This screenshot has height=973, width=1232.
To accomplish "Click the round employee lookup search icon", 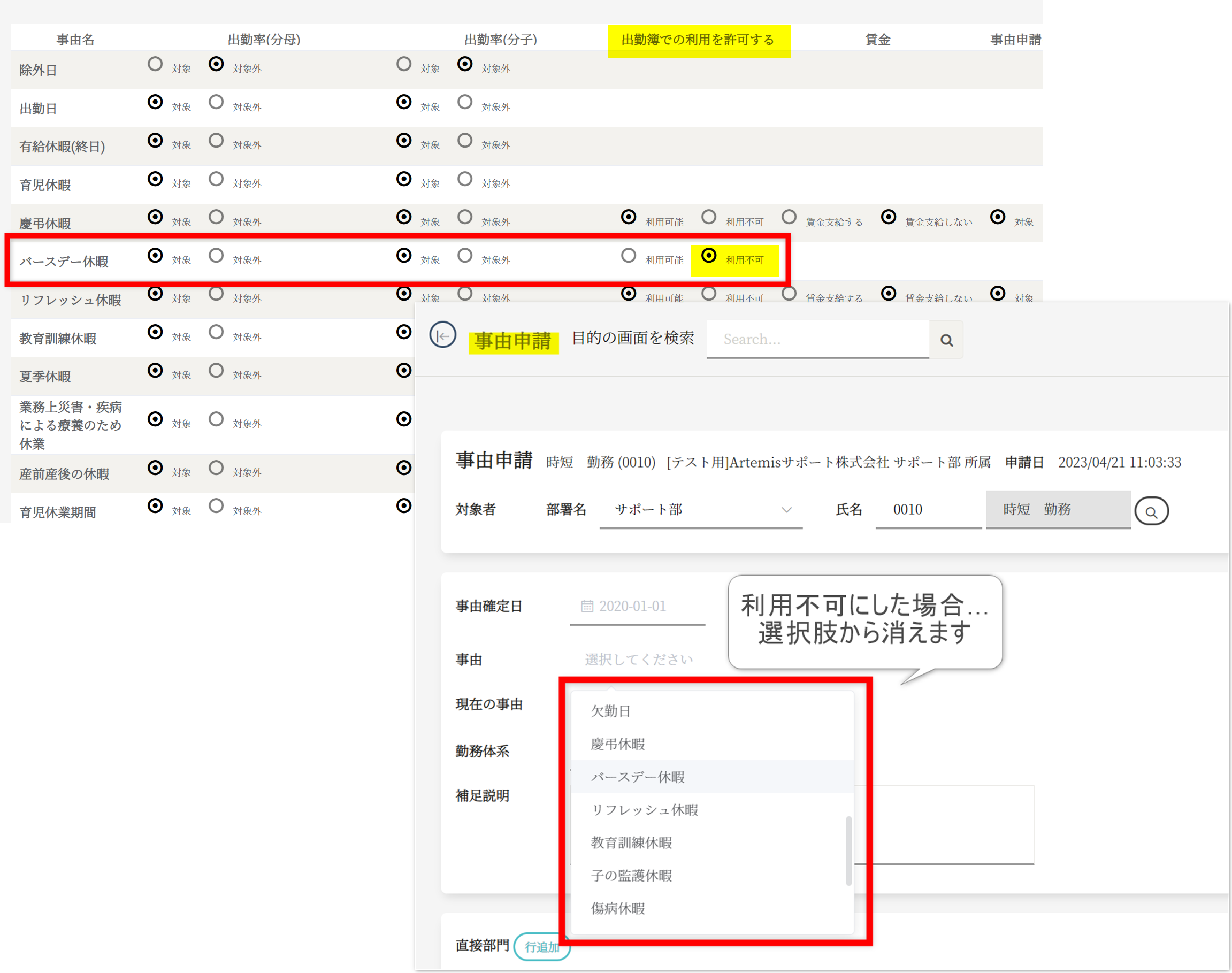I will (1151, 511).
